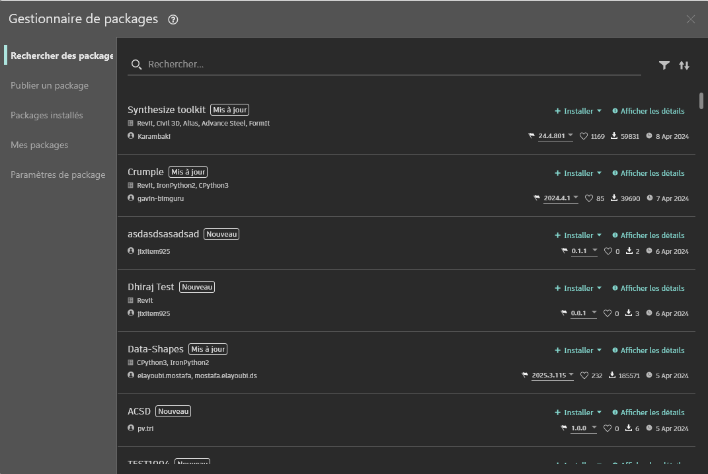Click the download icon for Data-Shapes
This screenshot has height=474, width=708.
(612, 375)
